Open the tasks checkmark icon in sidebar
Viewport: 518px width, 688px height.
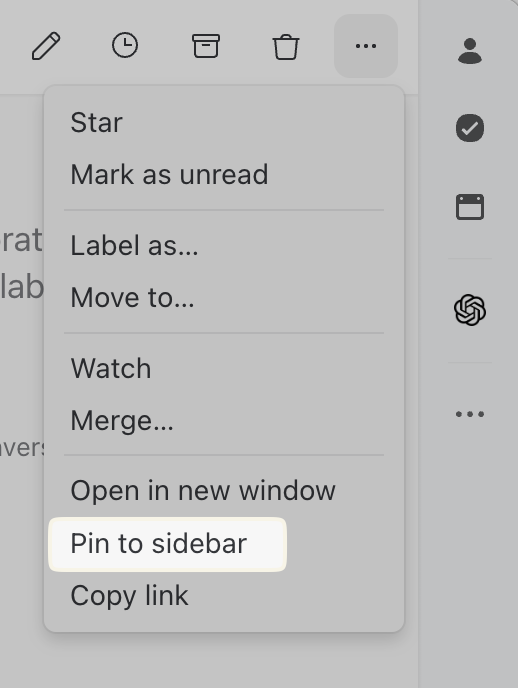tap(470, 128)
